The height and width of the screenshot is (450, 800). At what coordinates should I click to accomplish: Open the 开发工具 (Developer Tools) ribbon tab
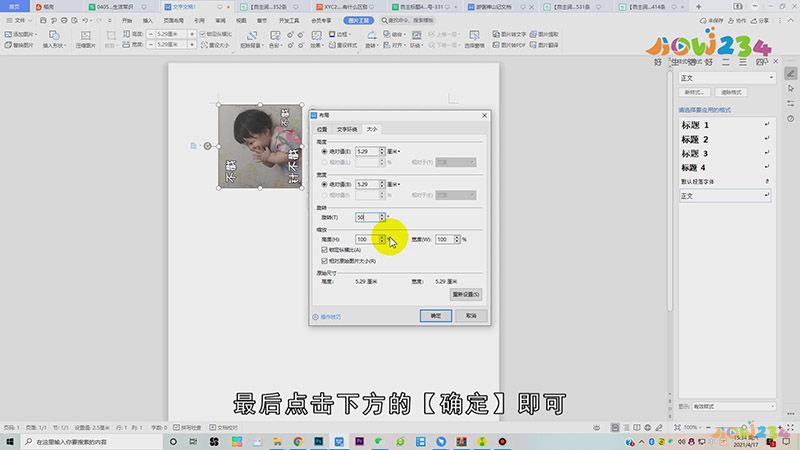point(289,20)
